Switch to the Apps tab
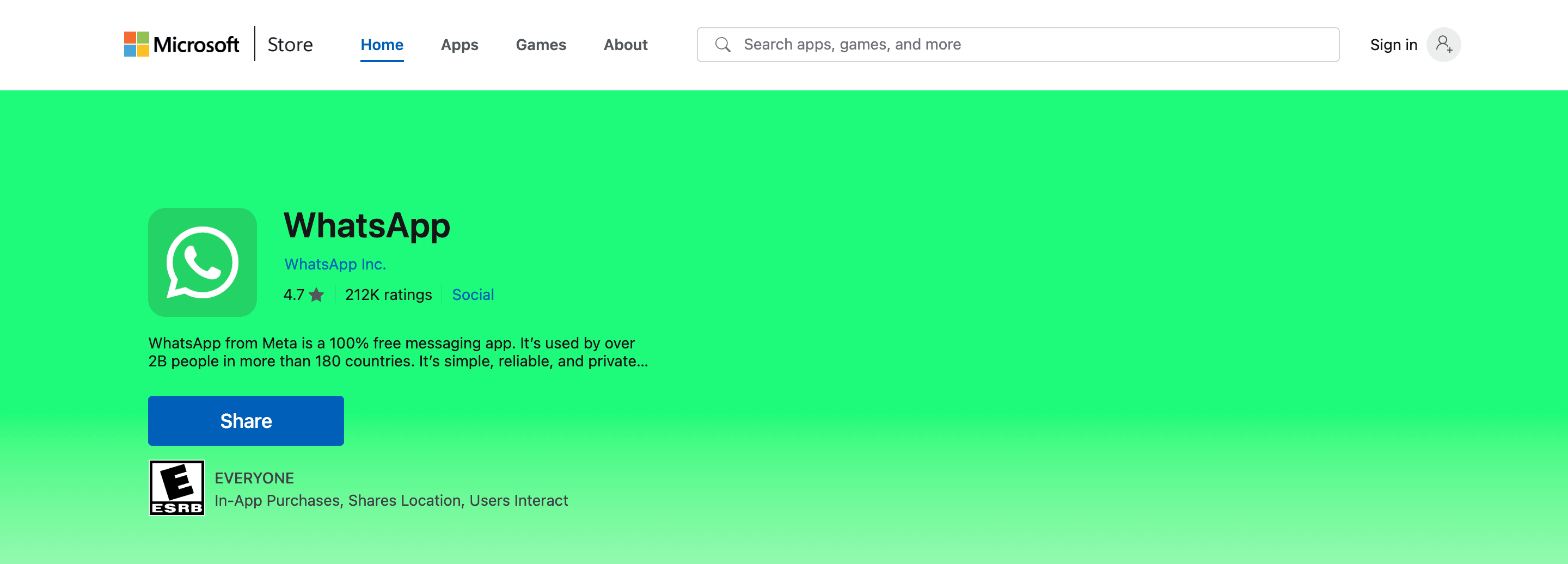 tap(459, 45)
